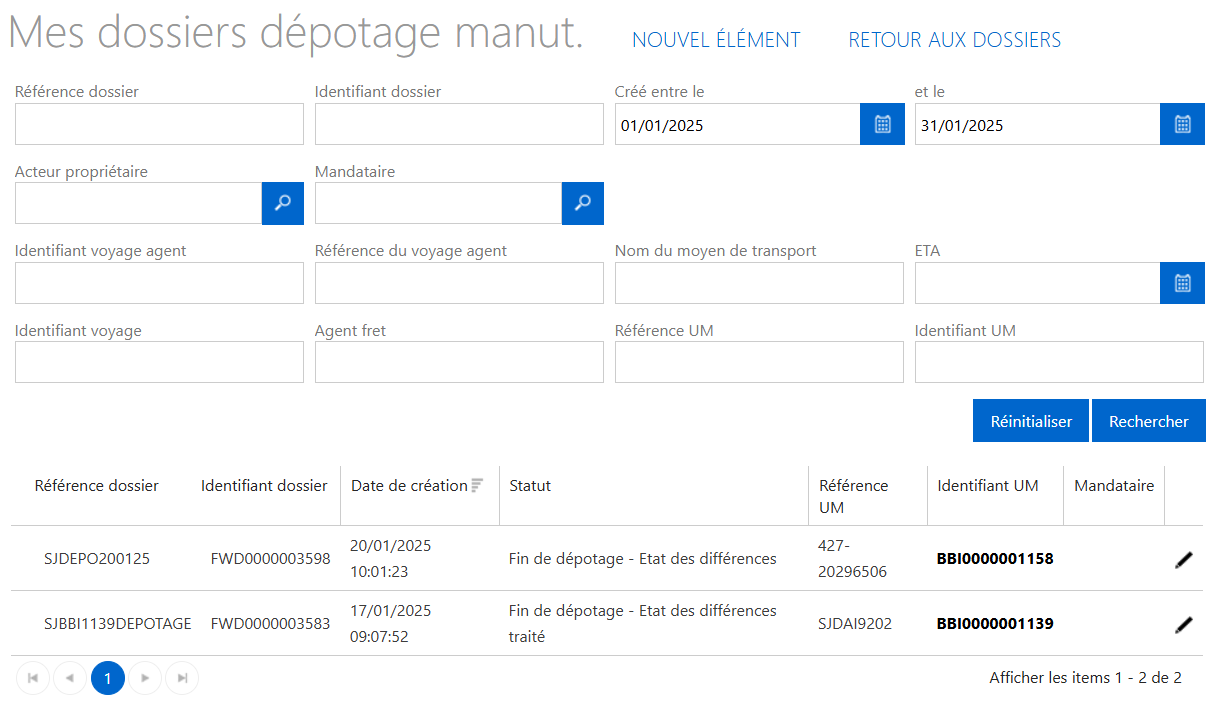Edit dossier SJBBI1139DEPOTAGE with pencil icon
The image size is (1217, 702).
1184,624
